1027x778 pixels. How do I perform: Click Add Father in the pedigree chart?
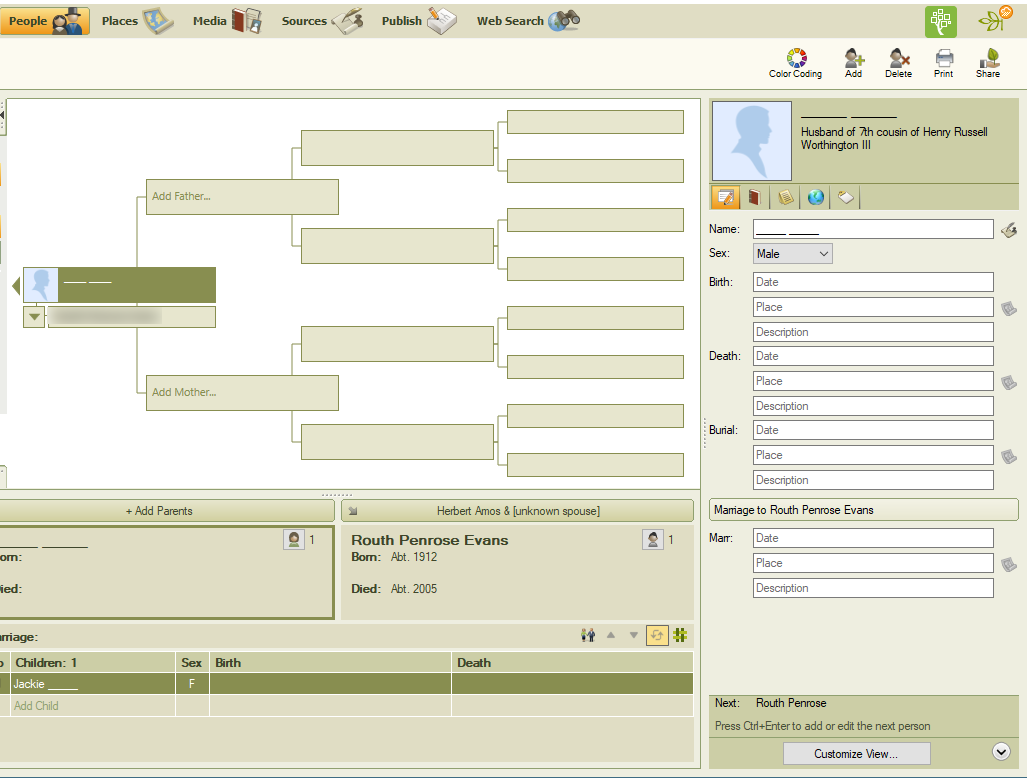242,196
